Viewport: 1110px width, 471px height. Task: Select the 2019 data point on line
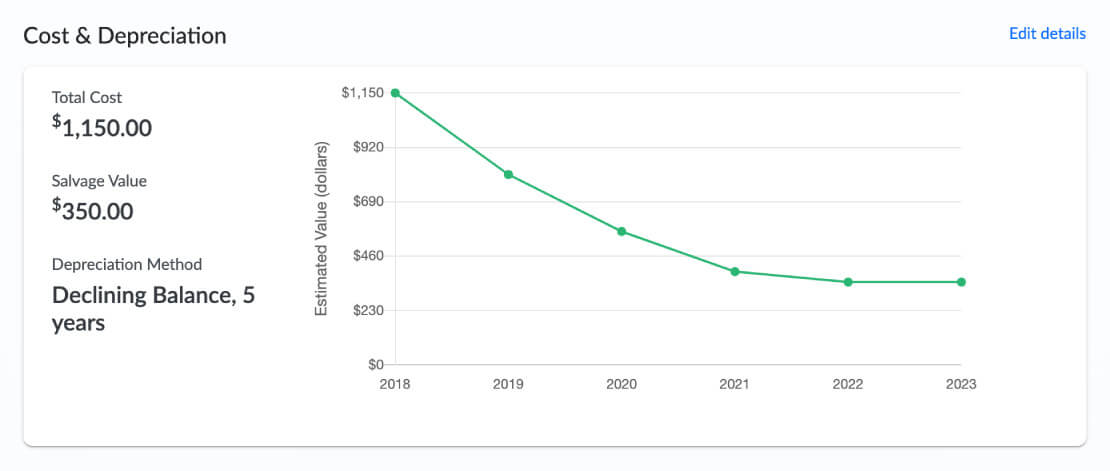pos(508,175)
